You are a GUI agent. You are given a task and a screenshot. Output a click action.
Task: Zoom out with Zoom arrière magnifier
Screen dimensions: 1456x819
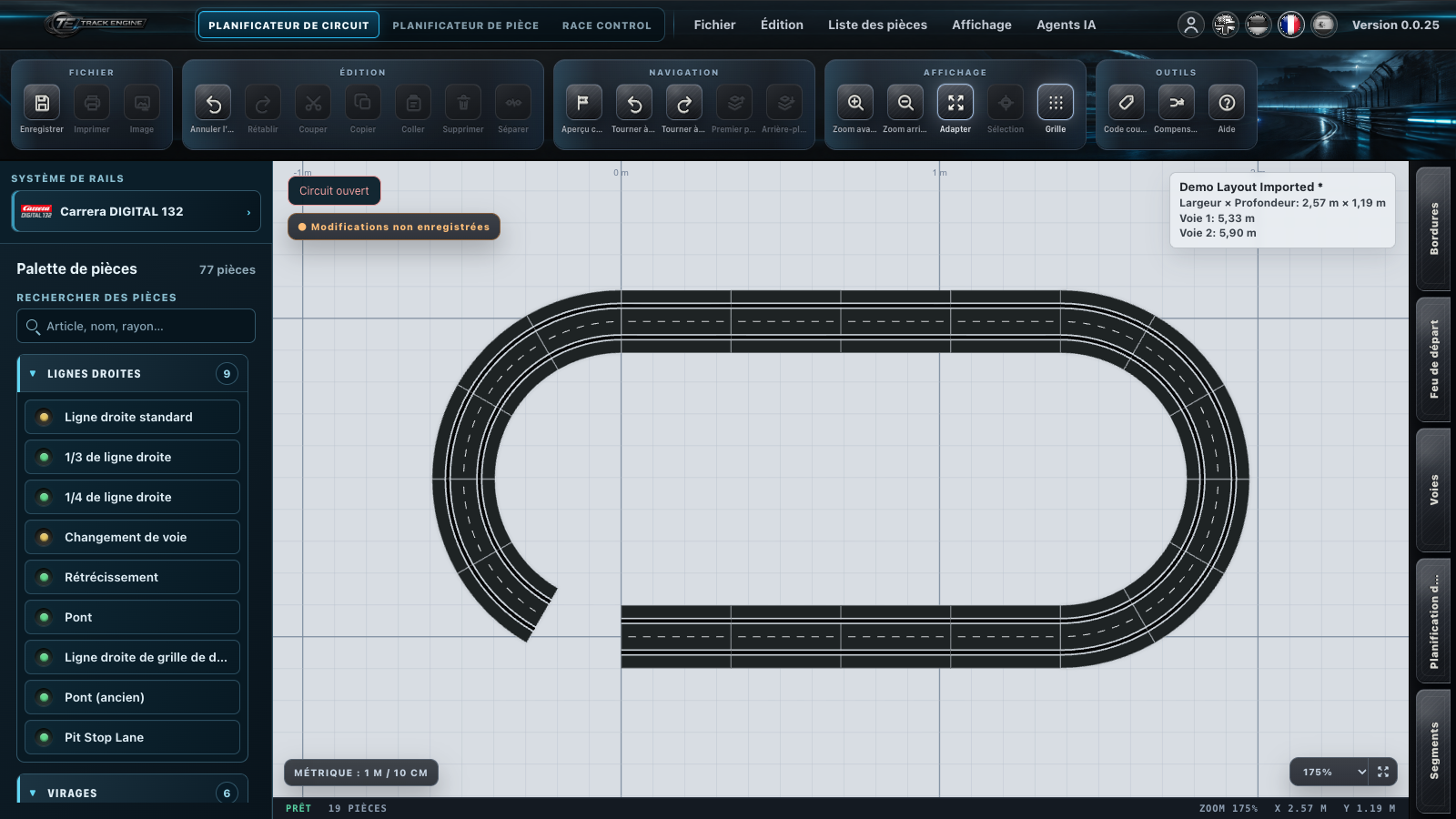905,103
